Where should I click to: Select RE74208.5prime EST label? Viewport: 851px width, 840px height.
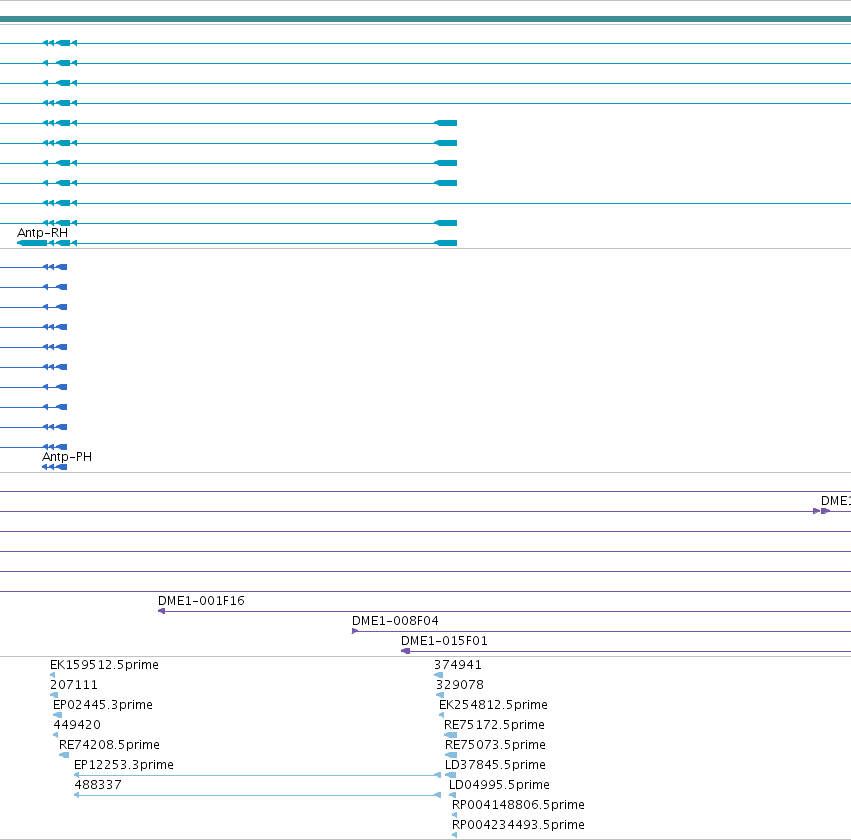click(x=109, y=745)
